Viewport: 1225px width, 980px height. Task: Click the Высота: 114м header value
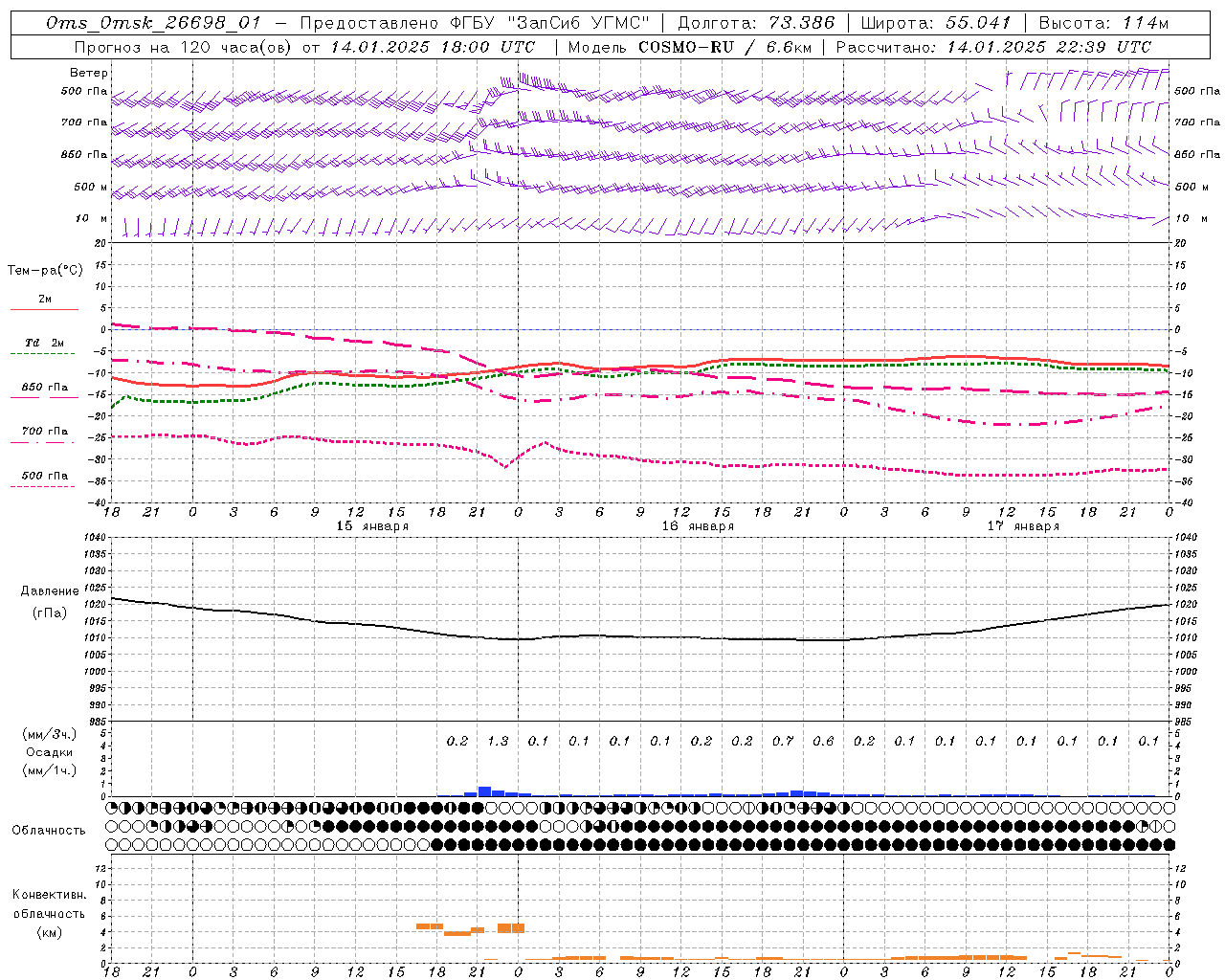coord(1103,23)
